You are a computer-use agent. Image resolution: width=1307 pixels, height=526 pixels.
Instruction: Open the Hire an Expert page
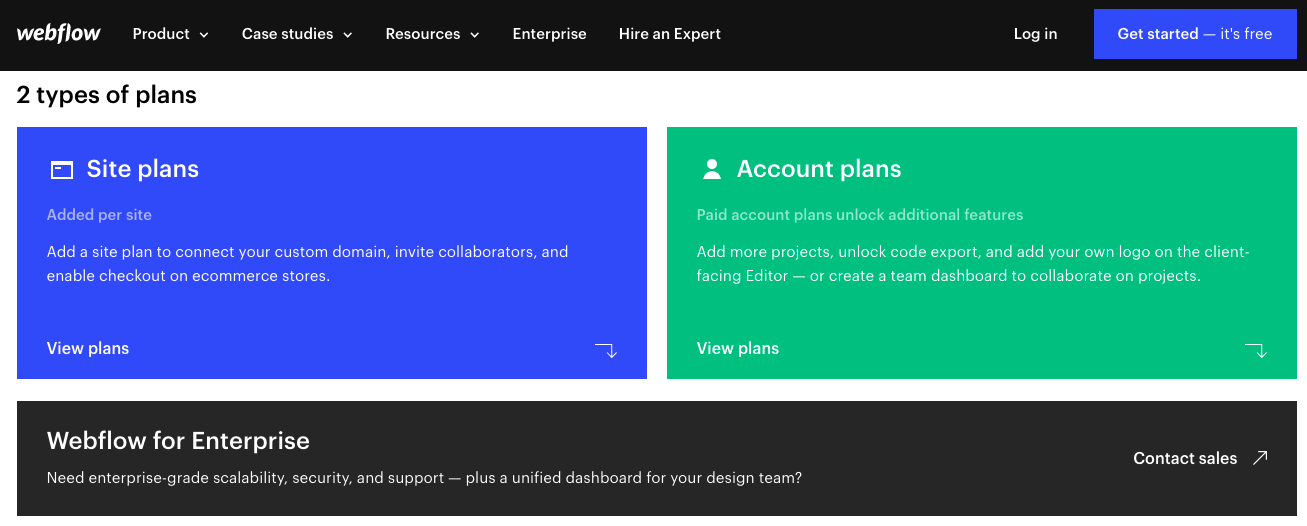670,34
